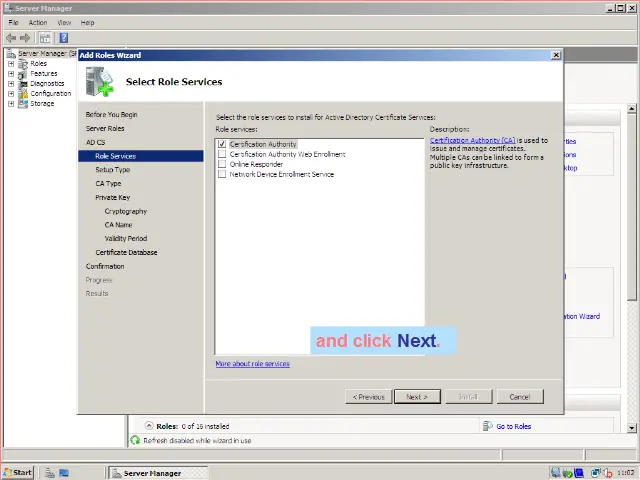Go to Certificate Database wizard step
The width and height of the screenshot is (640, 480).
126,253
